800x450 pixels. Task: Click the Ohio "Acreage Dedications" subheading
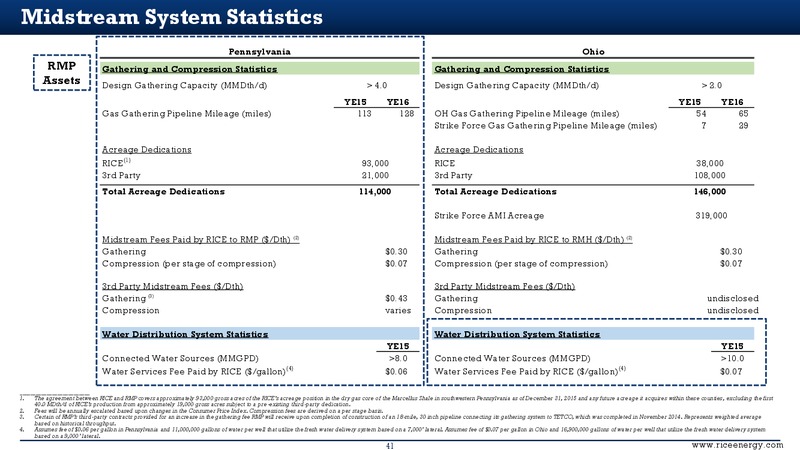pos(479,149)
